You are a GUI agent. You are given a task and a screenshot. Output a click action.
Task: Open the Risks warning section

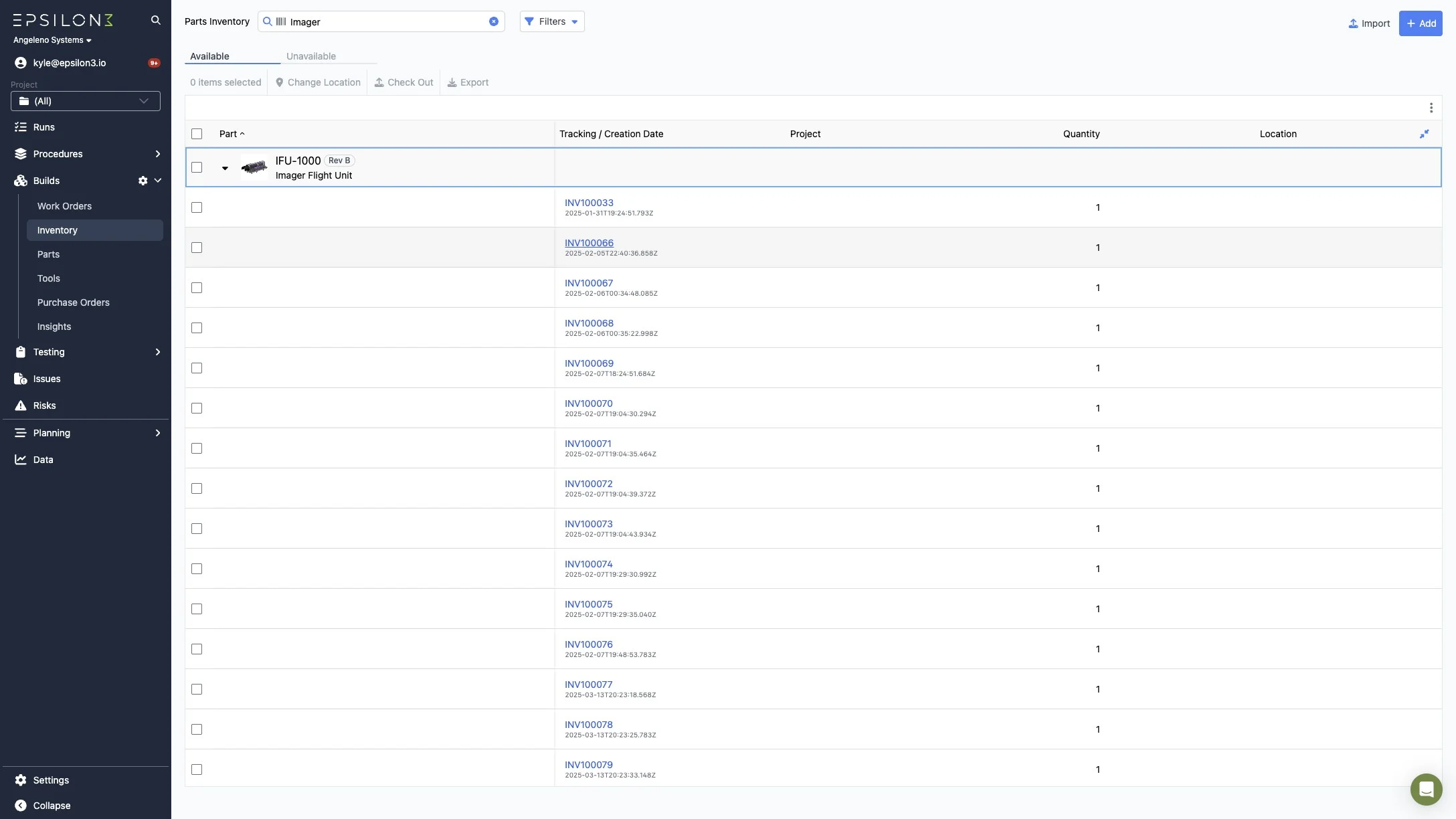(x=44, y=405)
